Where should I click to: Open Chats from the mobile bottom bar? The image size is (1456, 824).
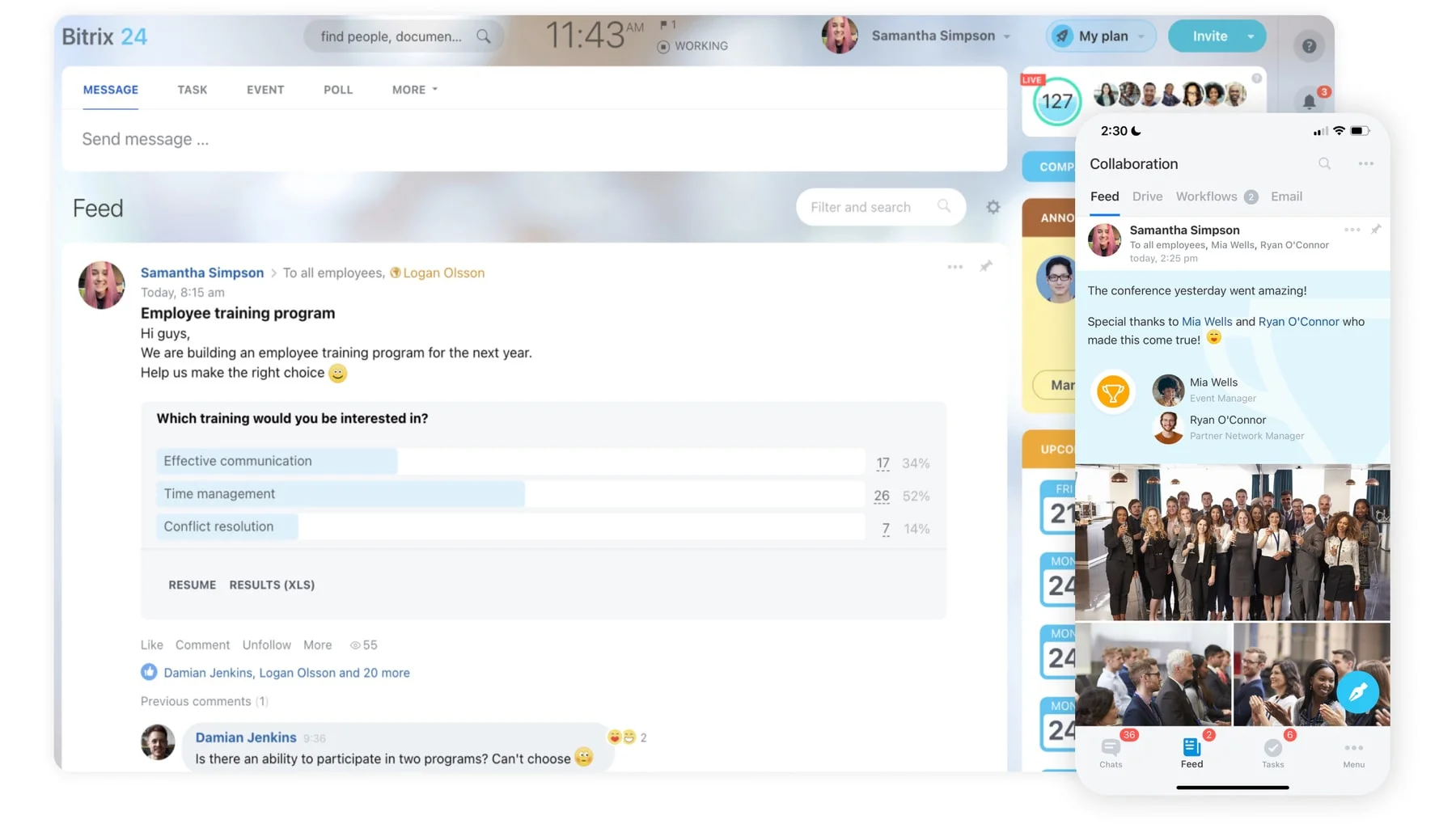pyautogui.click(x=1111, y=754)
